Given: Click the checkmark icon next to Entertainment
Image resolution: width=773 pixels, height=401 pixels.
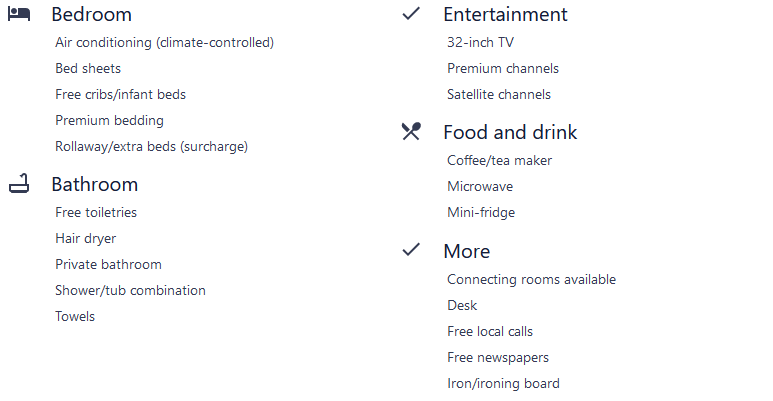Looking at the screenshot, I should [x=410, y=14].
